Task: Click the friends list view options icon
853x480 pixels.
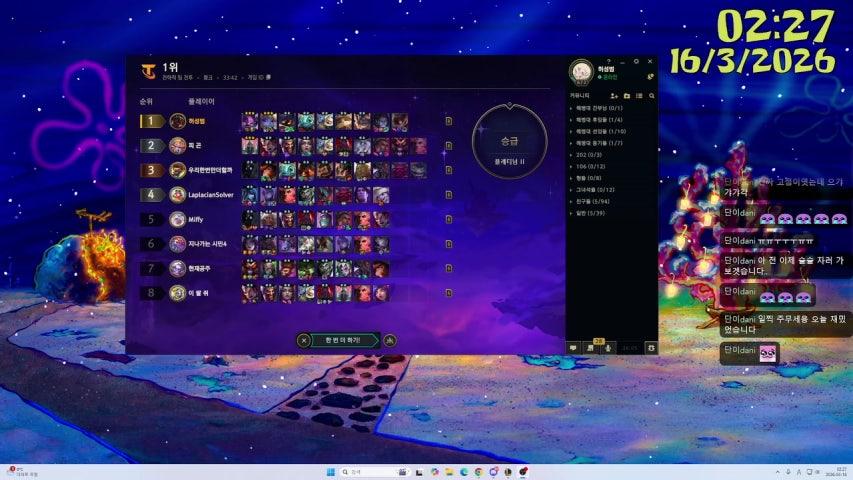Action: point(639,96)
